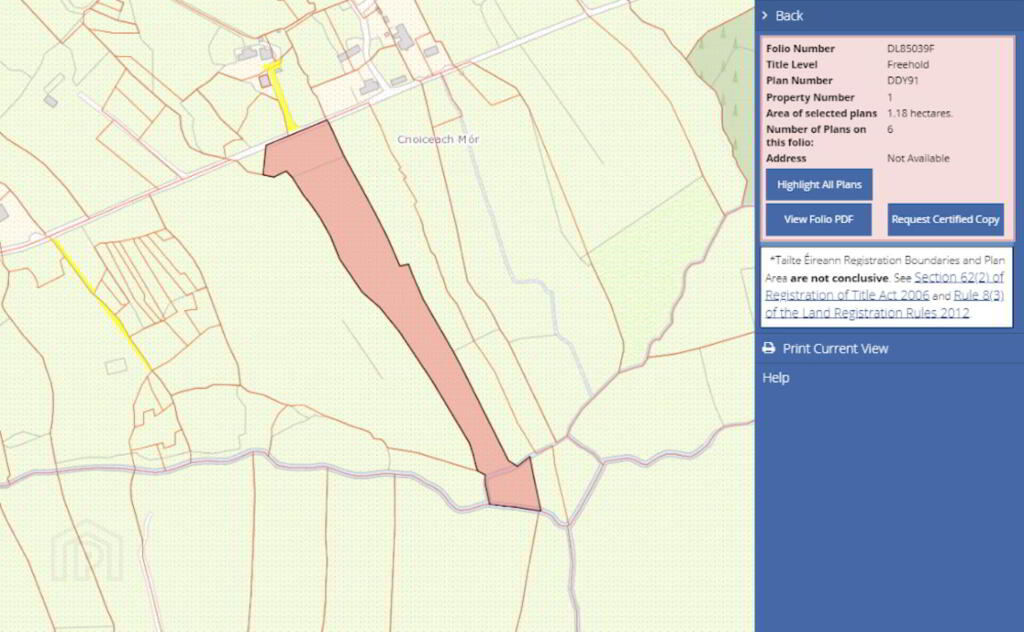
Task: Go back using the Back label
Action: 789,16
